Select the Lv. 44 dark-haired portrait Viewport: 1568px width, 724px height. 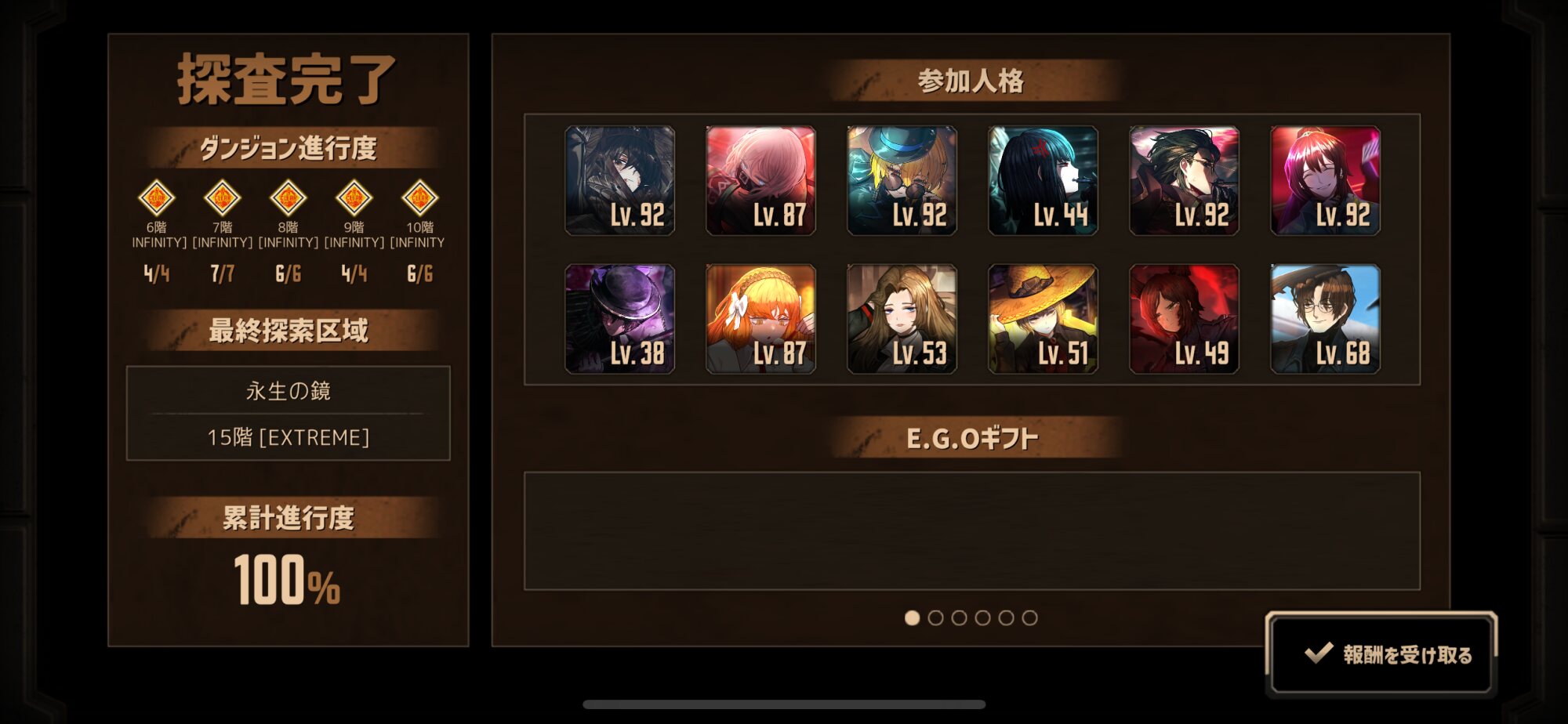(x=1043, y=180)
